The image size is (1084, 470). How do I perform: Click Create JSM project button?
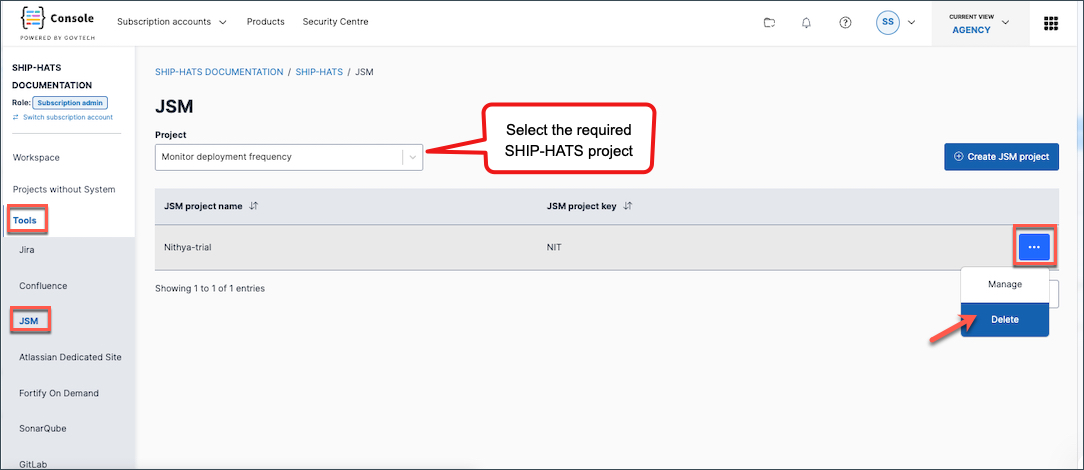click(1001, 157)
